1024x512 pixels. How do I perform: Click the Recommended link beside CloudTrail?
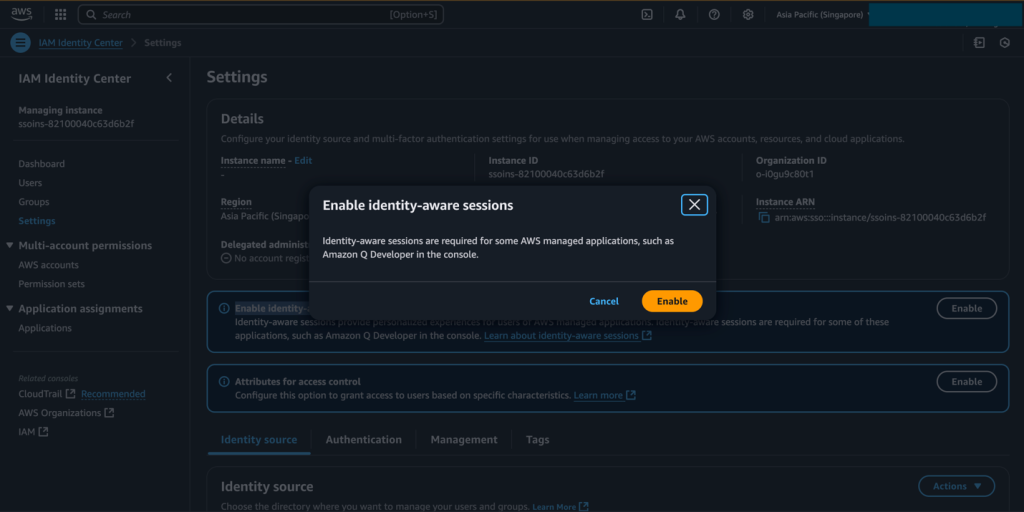(113, 394)
